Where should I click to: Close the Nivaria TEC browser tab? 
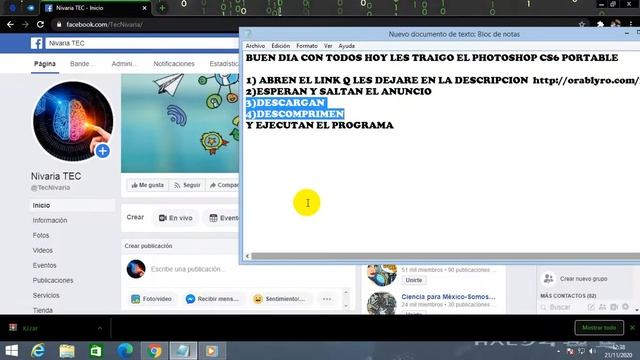pyautogui.click(x=144, y=8)
